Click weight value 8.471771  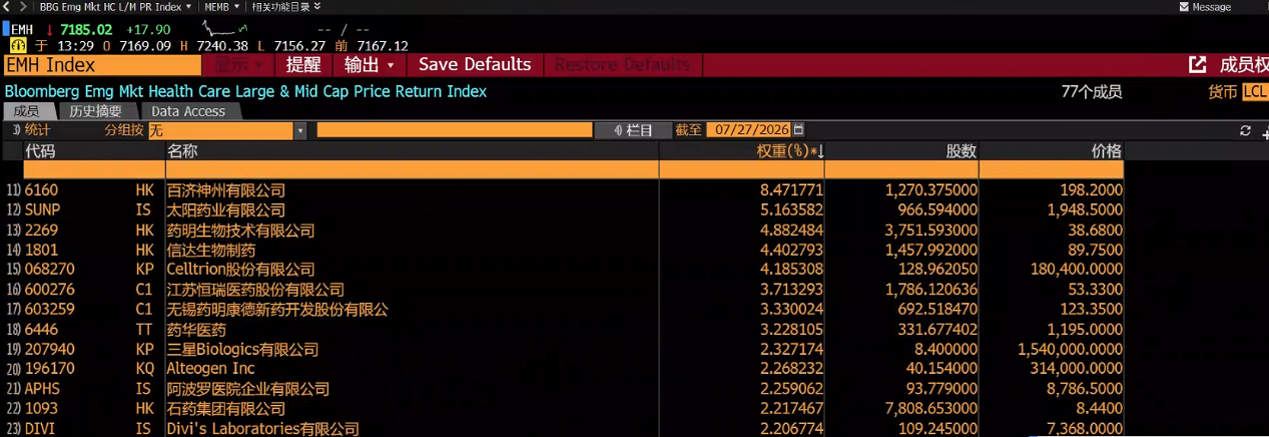click(x=792, y=190)
